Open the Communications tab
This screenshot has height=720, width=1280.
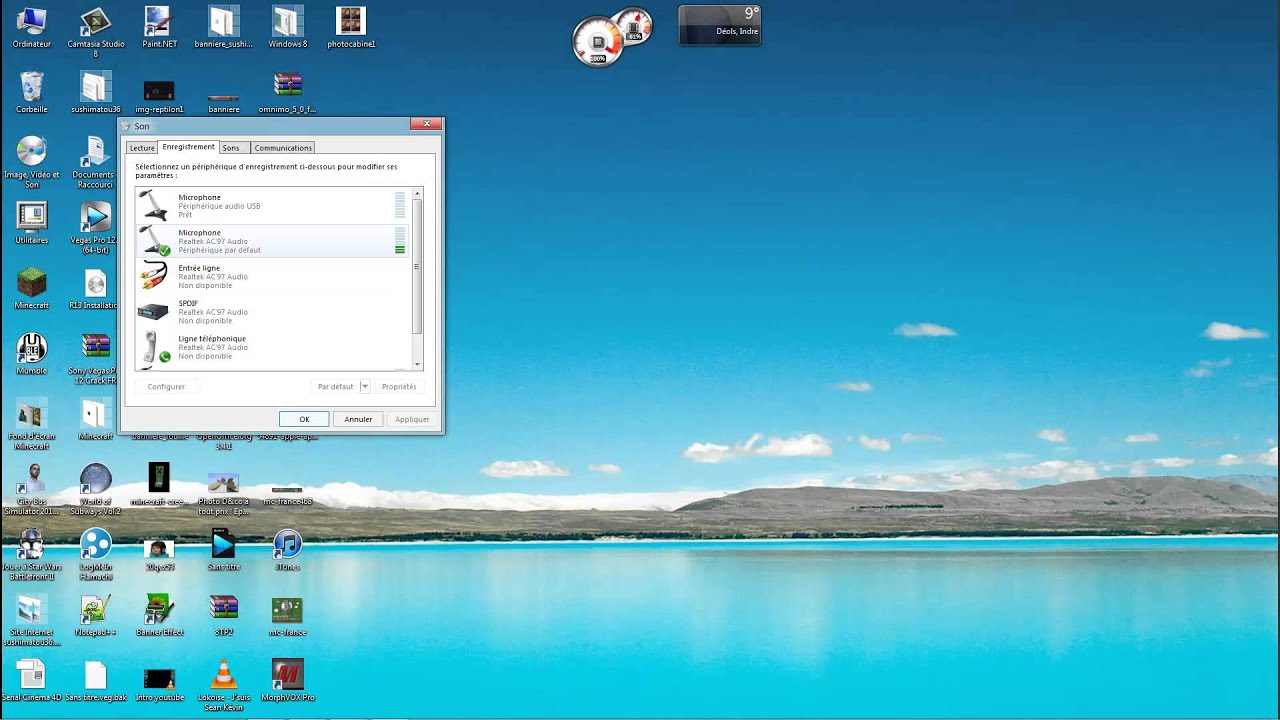(x=283, y=148)
